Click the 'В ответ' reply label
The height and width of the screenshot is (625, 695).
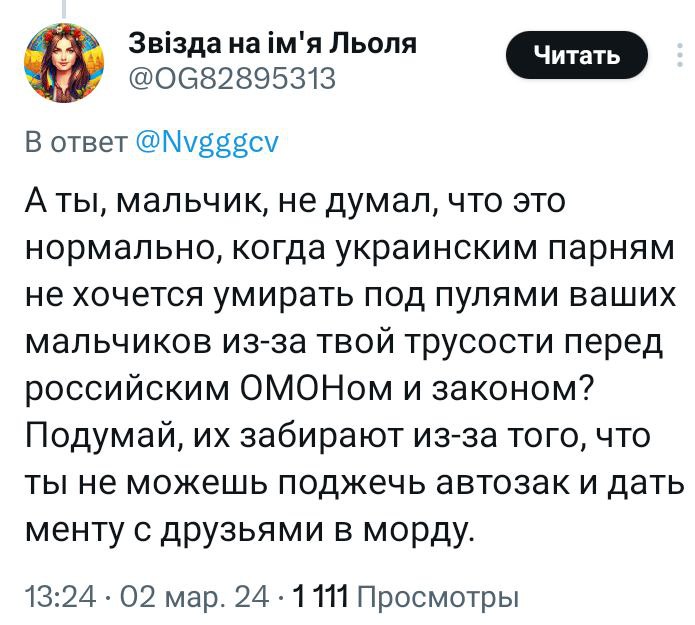coord(76,143)
